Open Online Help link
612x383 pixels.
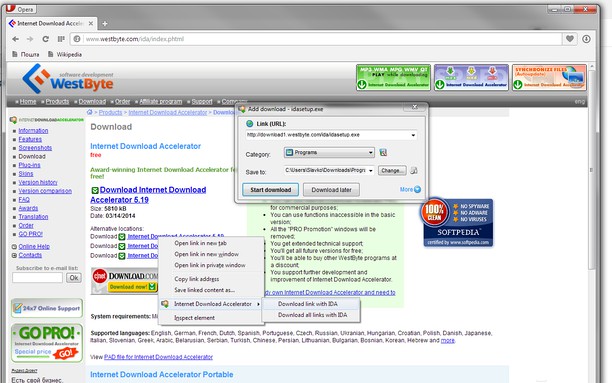pos(34,246)
